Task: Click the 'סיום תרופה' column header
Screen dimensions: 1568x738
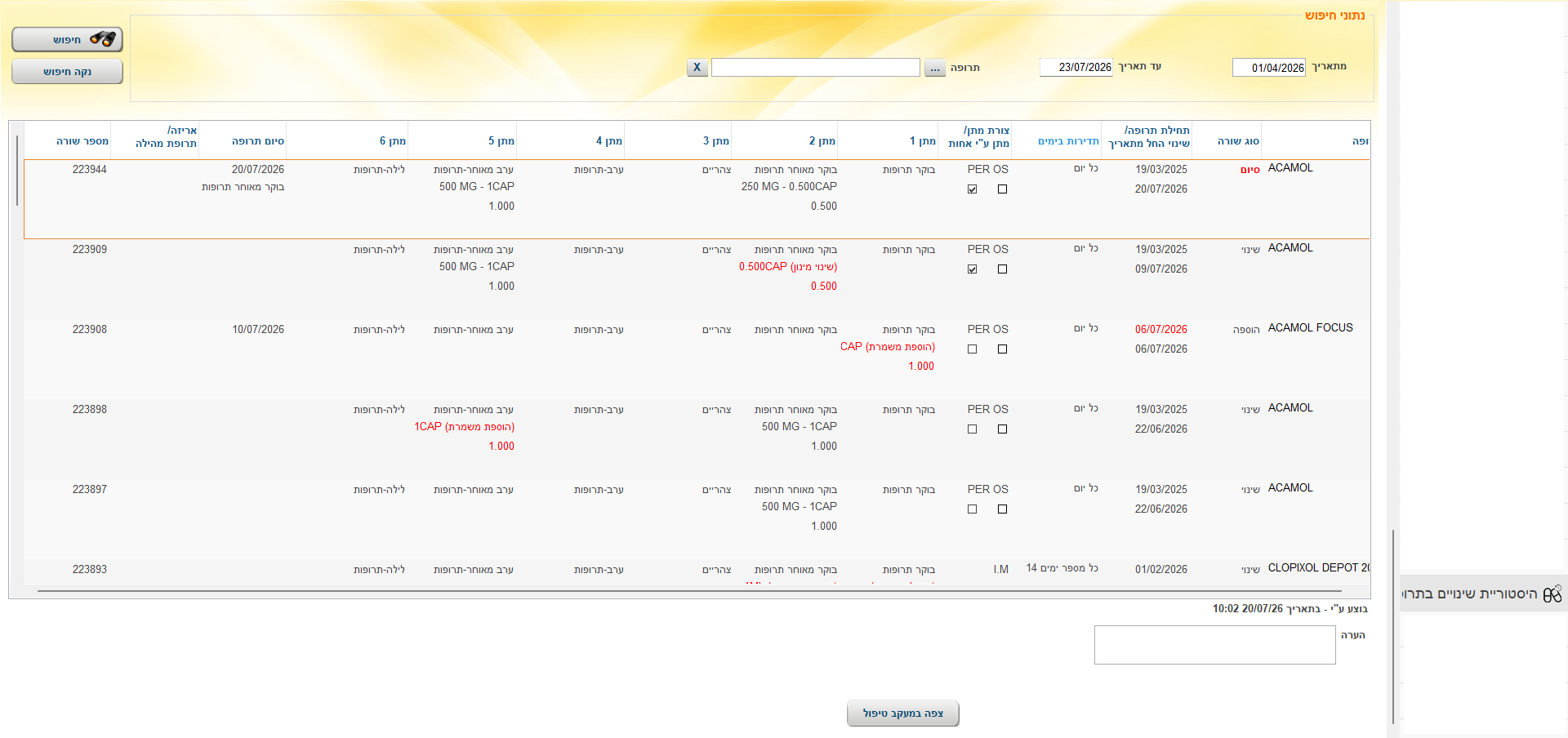Action: (258, 141)
